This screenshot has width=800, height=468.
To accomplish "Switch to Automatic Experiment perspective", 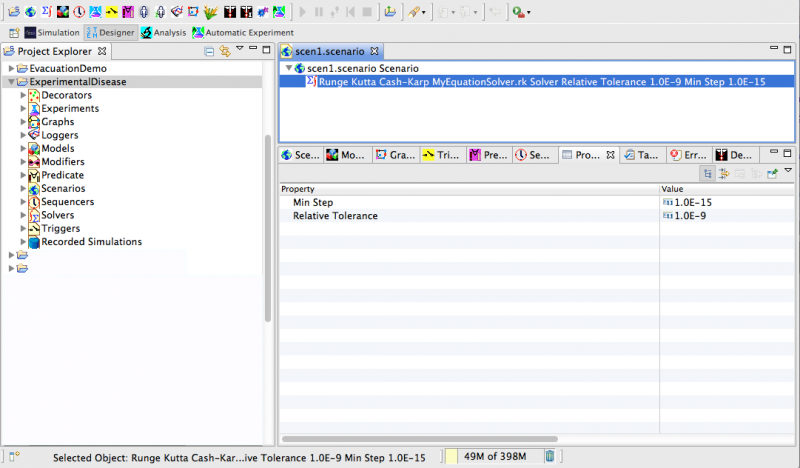I will (243, 33).
